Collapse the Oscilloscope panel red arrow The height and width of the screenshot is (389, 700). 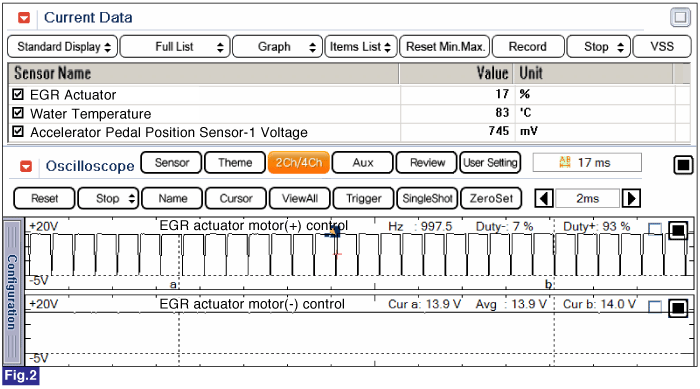pos(26,166)
